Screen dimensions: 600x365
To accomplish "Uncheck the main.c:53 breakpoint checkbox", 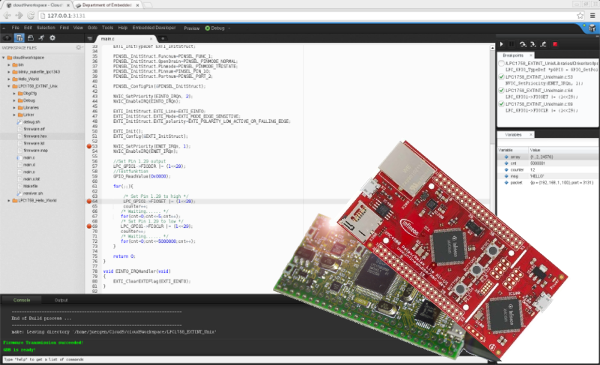I will click(501, 77).
